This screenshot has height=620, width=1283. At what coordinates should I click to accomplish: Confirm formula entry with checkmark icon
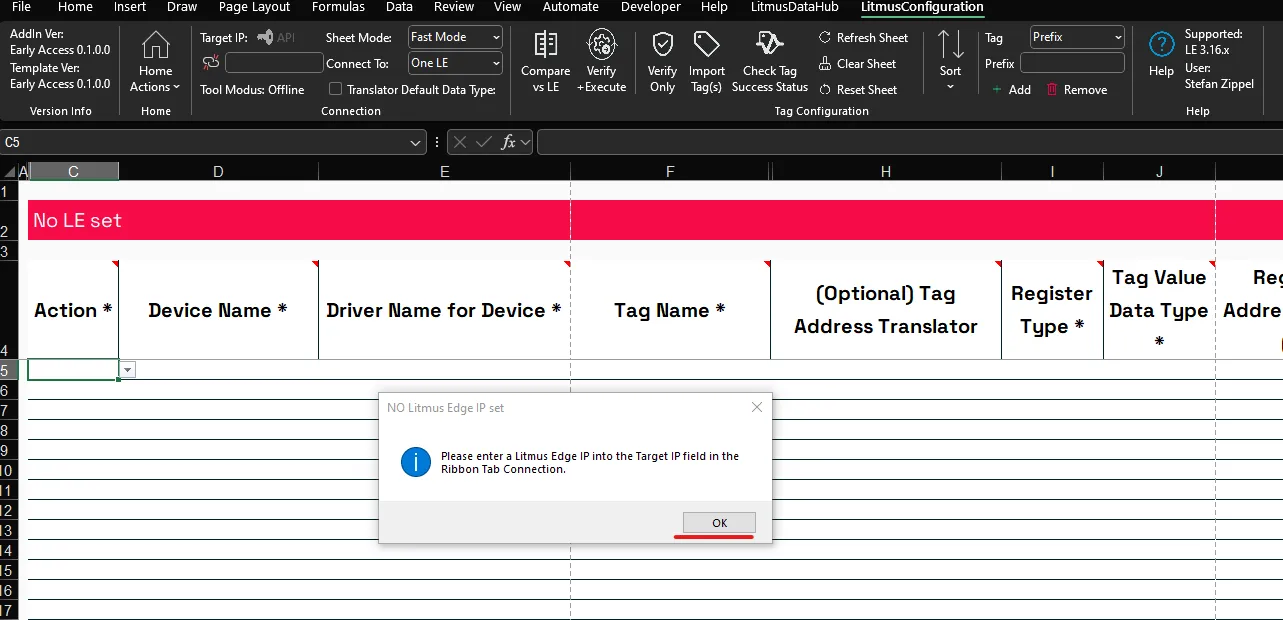pos(484,143)
